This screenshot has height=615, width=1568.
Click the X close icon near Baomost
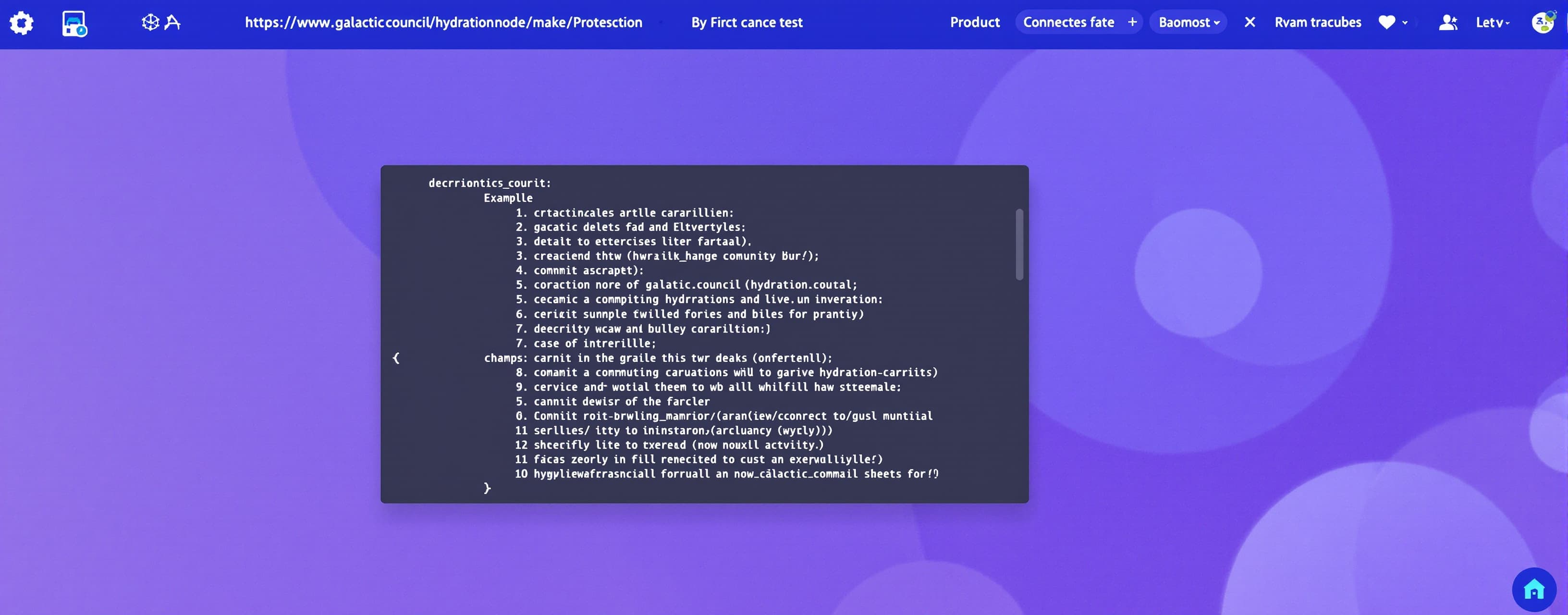1249,23
